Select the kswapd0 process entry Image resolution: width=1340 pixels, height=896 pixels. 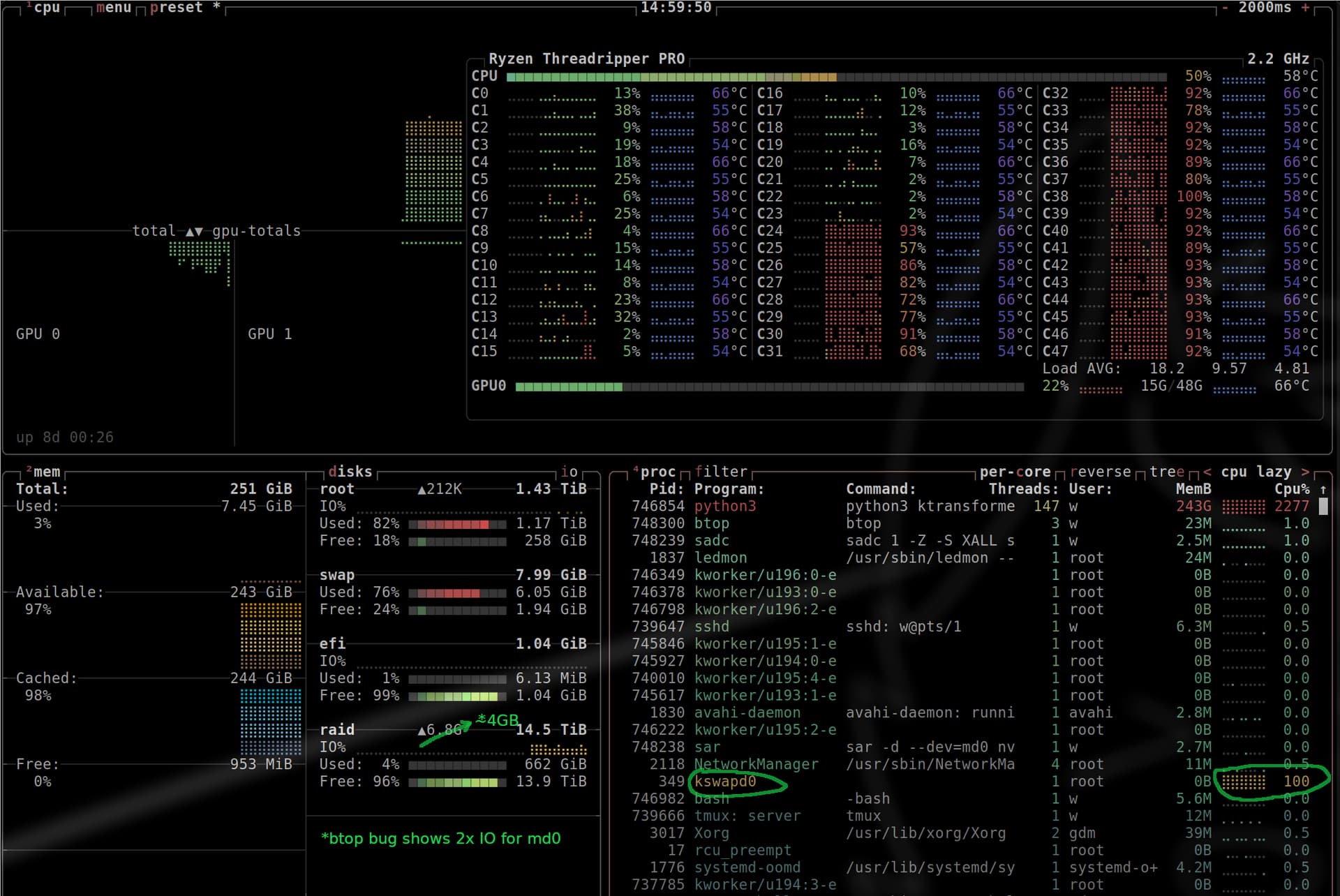point(724,782)
